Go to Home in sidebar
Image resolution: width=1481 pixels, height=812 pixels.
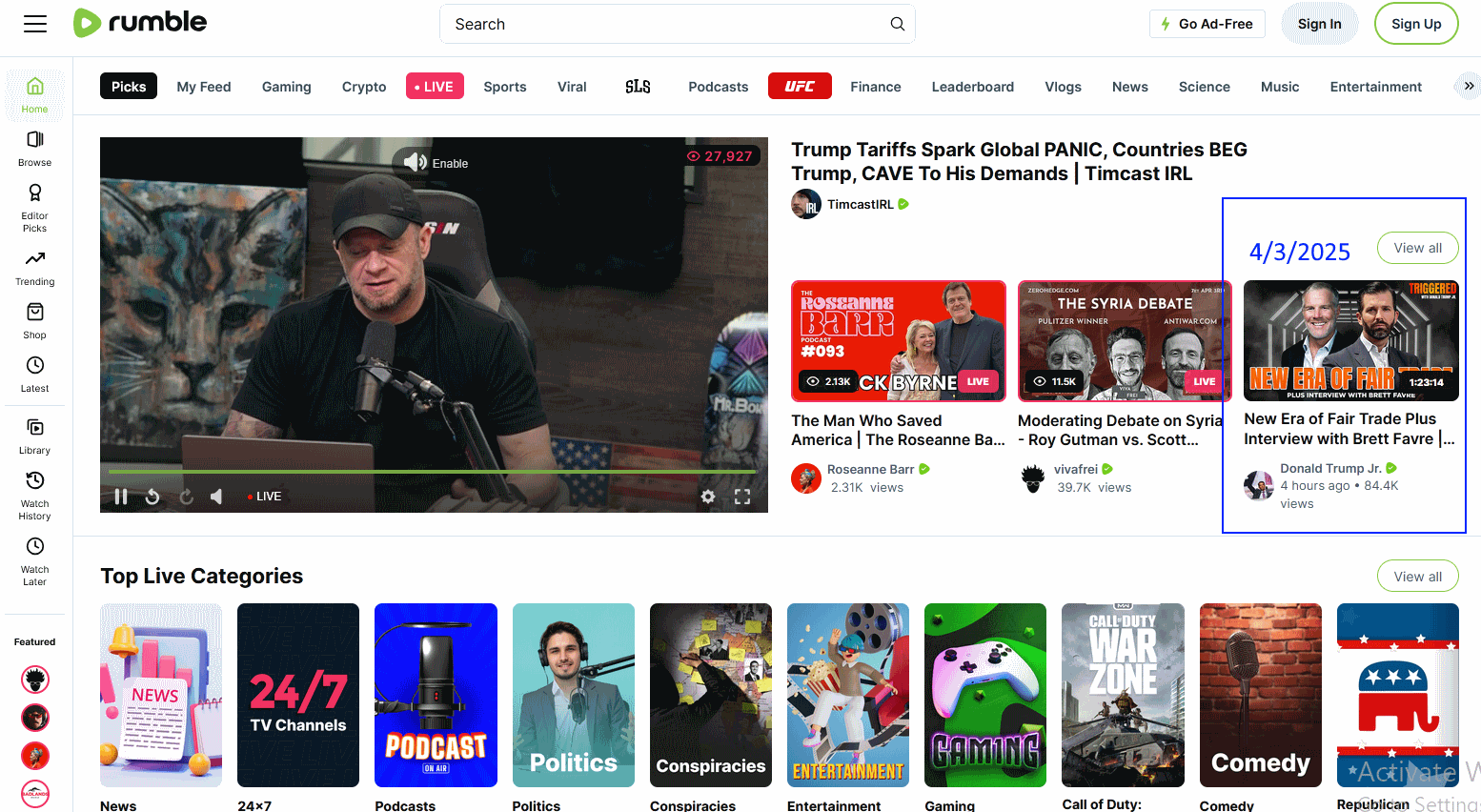pos(35,95)
